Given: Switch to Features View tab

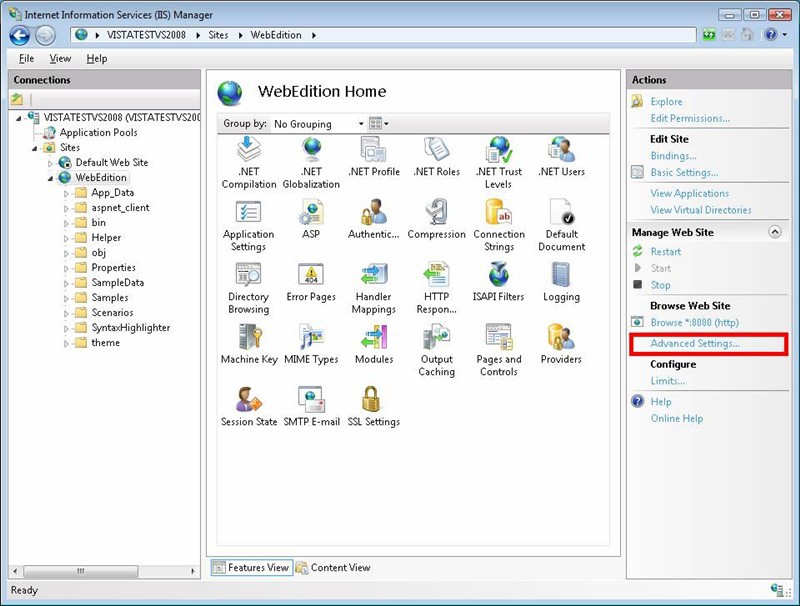Looking at the screenshot, I should point(252,567).
